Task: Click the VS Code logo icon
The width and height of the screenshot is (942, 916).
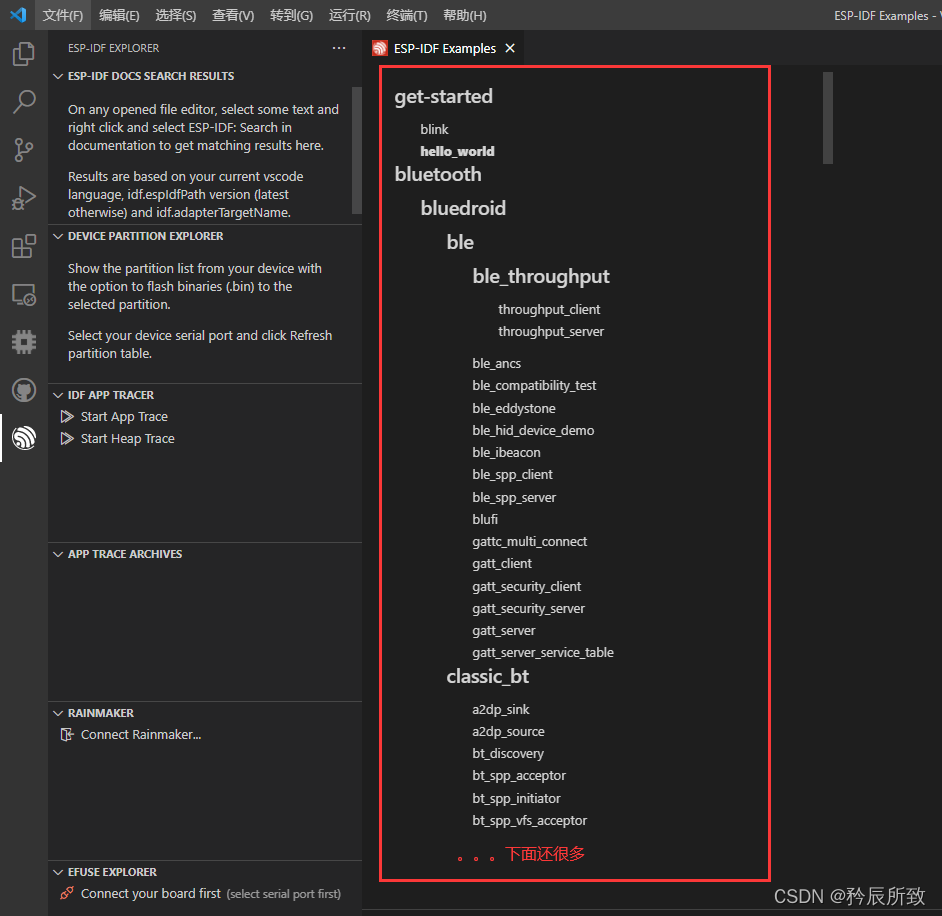Action: click(19, 14)
